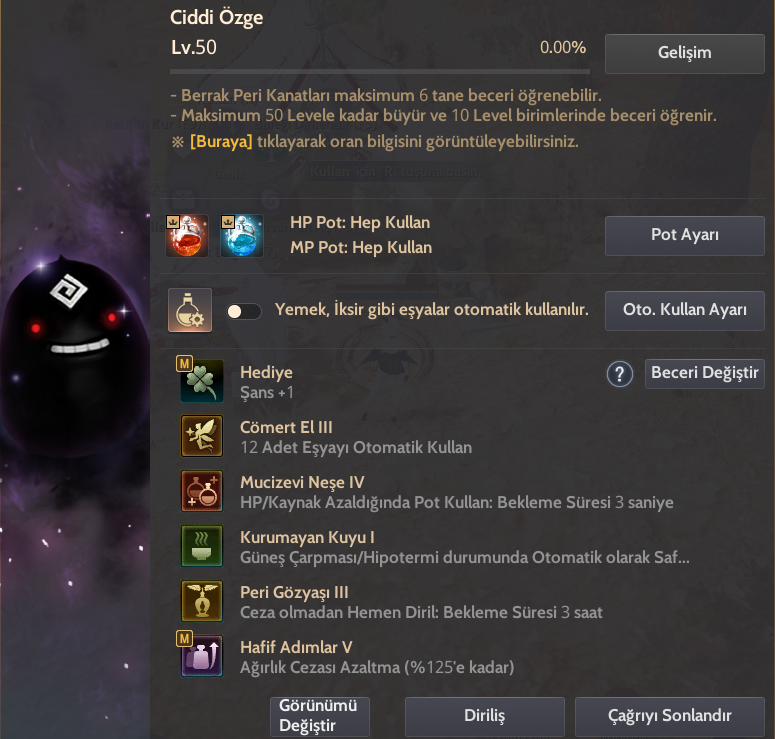Click the Diriliş button
This screenshot has width=775, height=739.
[x=484, y=717]
